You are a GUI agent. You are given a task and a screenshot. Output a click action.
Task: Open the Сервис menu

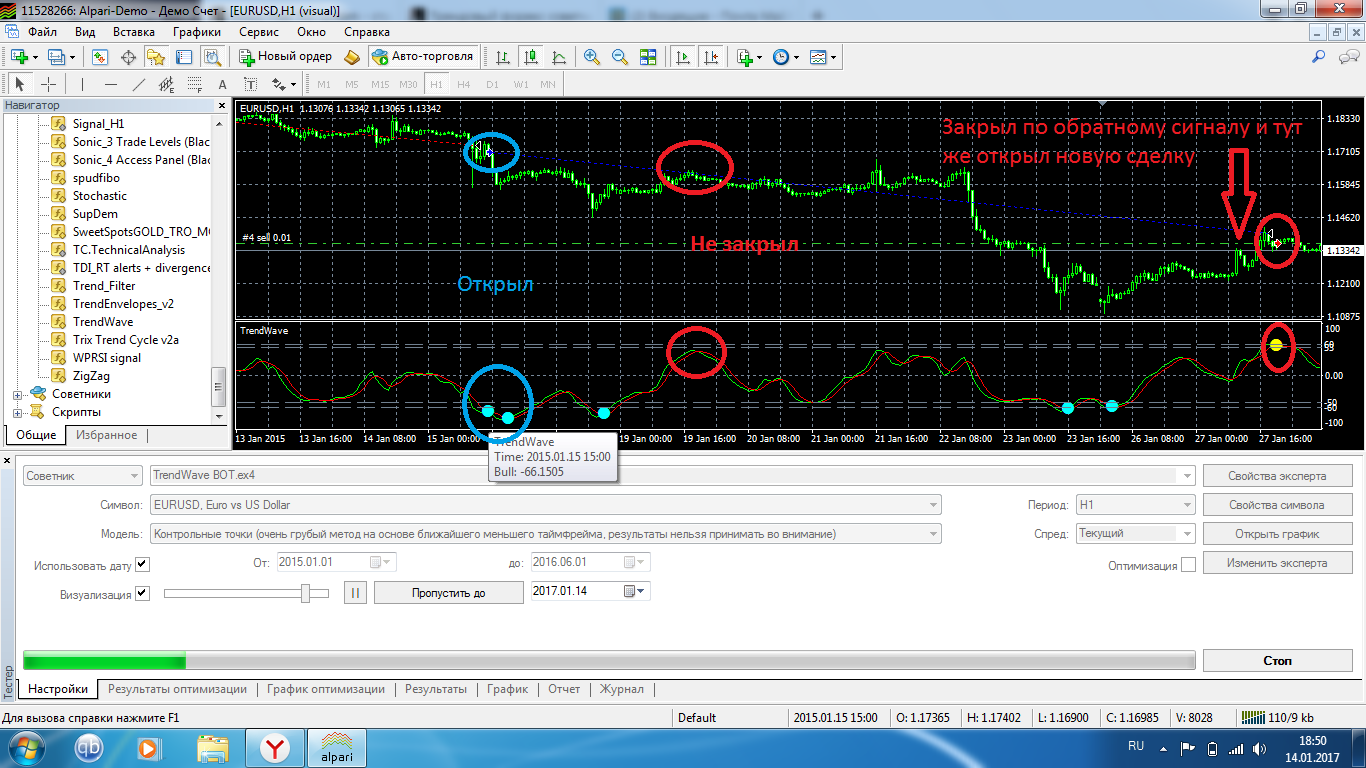259,31
